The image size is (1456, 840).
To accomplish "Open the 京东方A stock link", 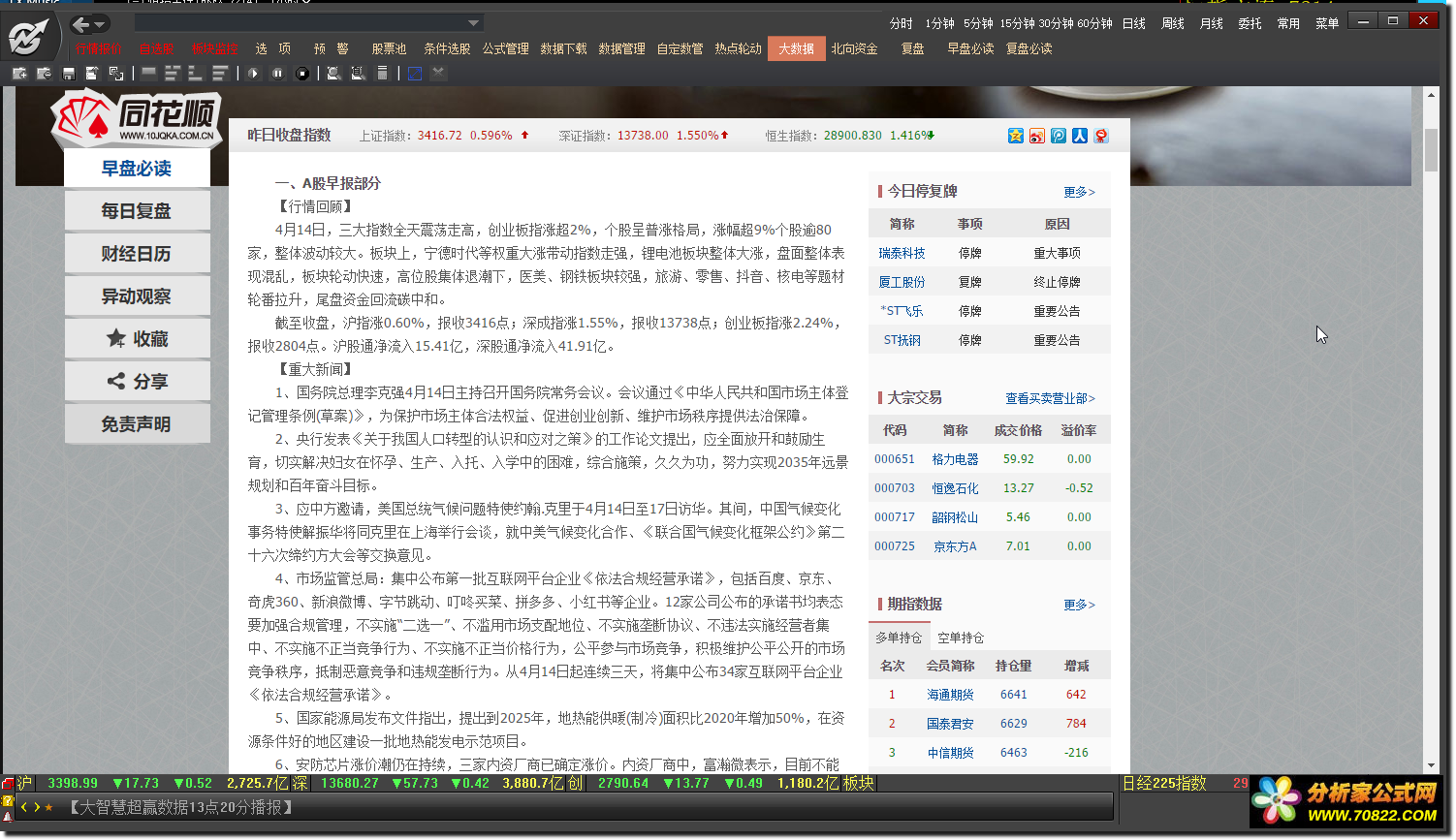I will pos(955,546).
